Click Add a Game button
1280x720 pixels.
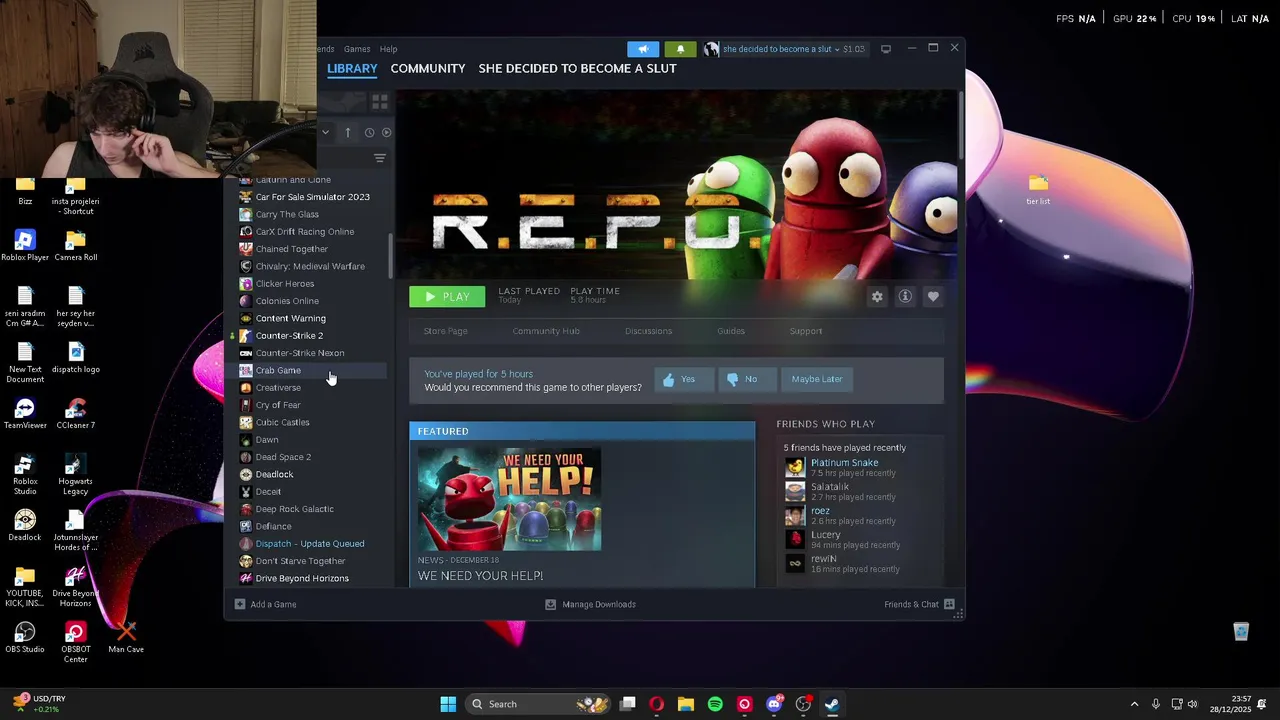click(265, 604)
